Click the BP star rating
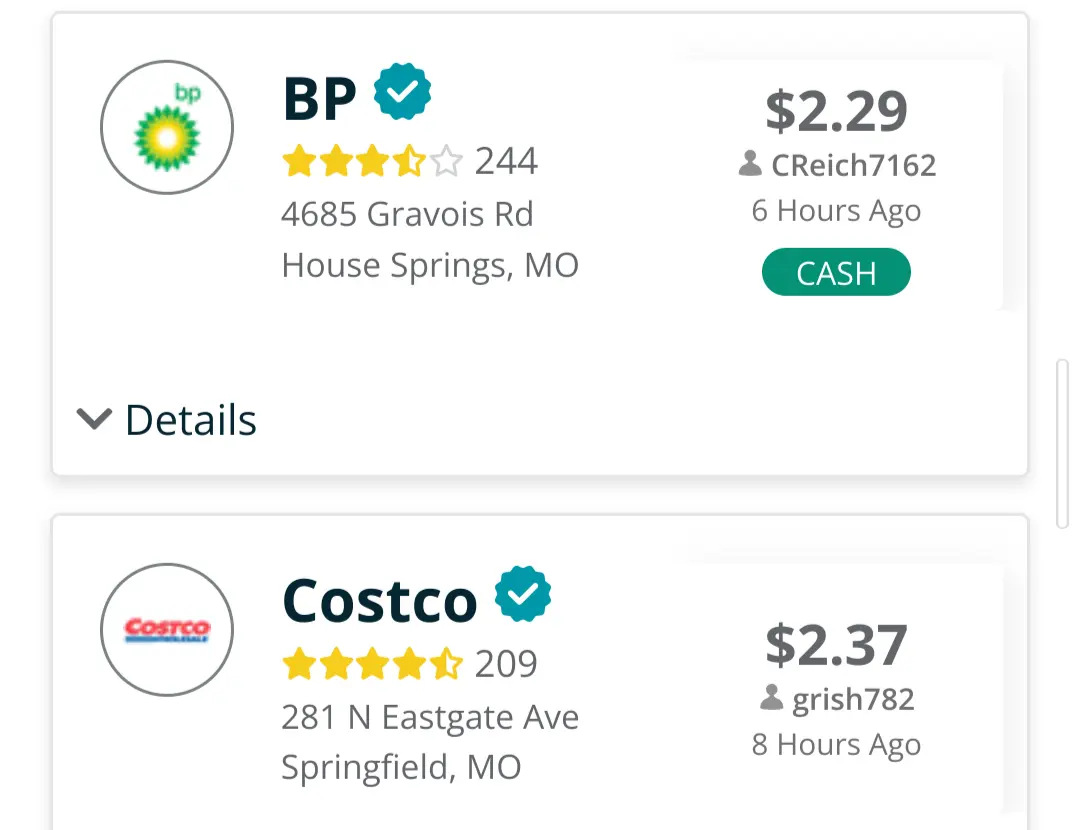 (372, 161)
